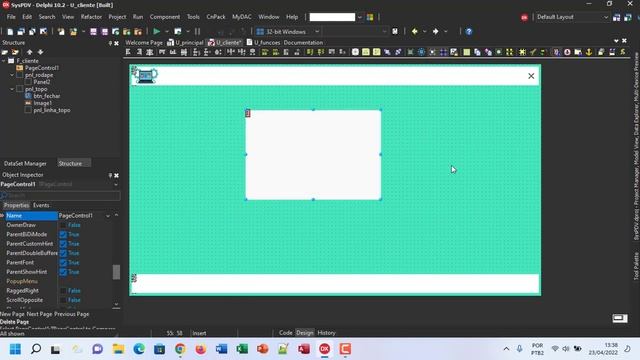Click the Previous Page link

pos(71,314)
